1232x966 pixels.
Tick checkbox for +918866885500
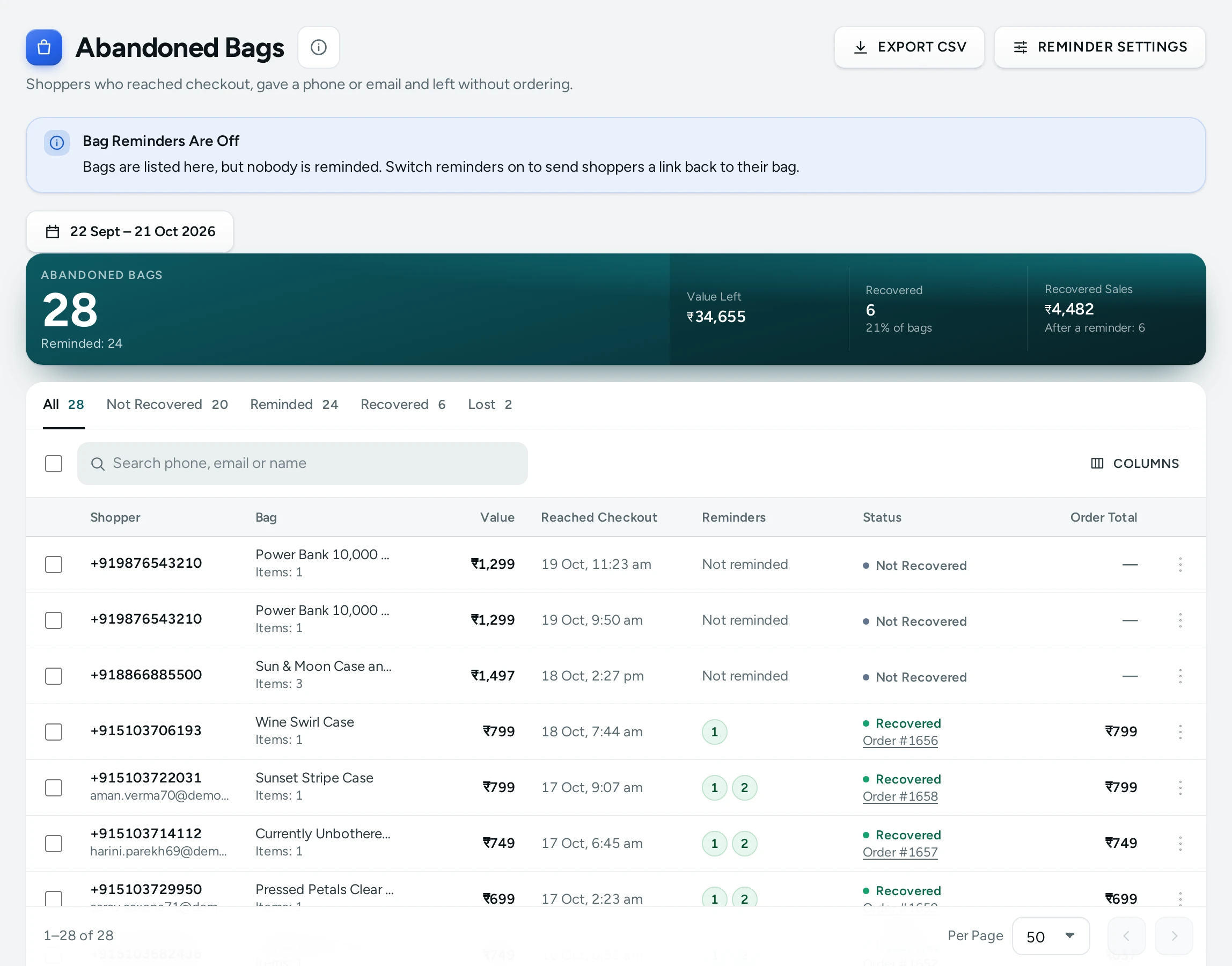point(54,676)
